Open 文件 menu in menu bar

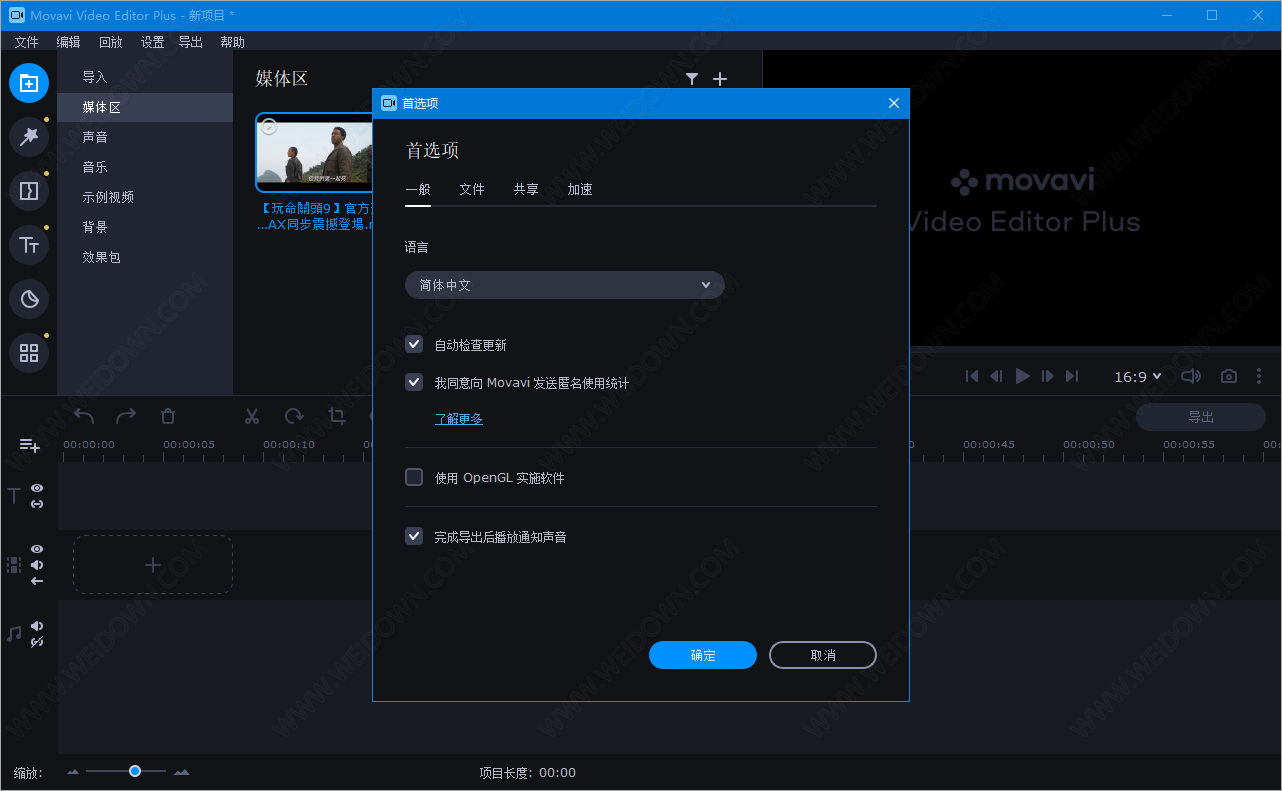(27, 42)
